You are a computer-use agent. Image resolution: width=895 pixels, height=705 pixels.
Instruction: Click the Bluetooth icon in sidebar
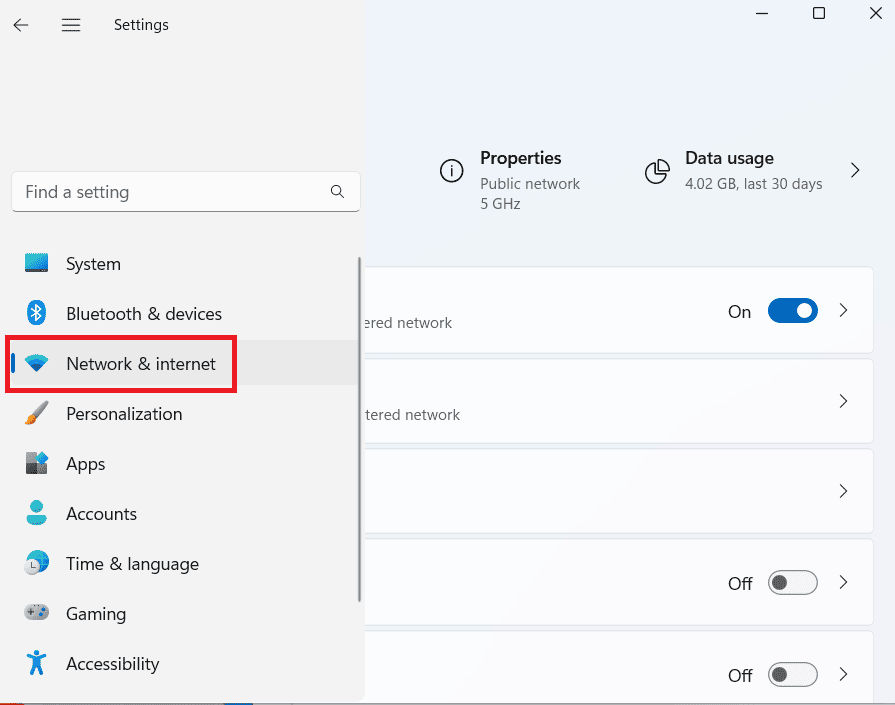click(x=37, y=313)
